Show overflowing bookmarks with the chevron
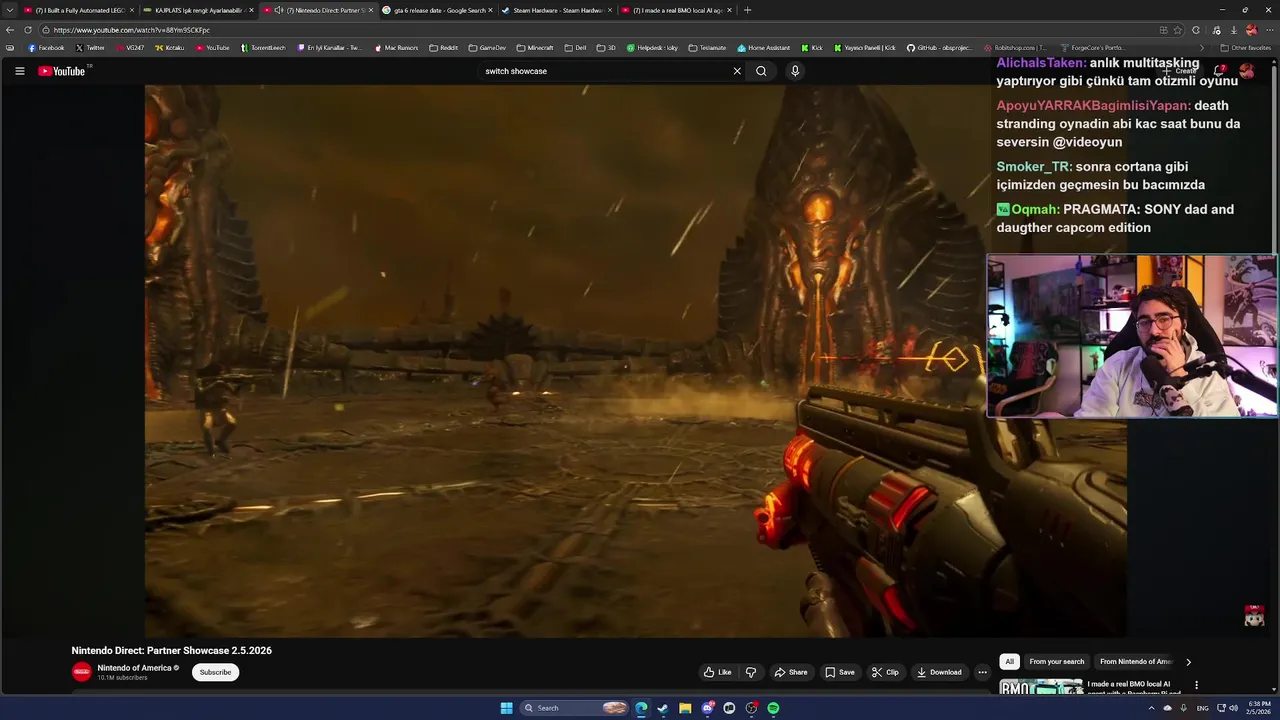This screenshot has width=1280, height=720. pos(1202,48)
